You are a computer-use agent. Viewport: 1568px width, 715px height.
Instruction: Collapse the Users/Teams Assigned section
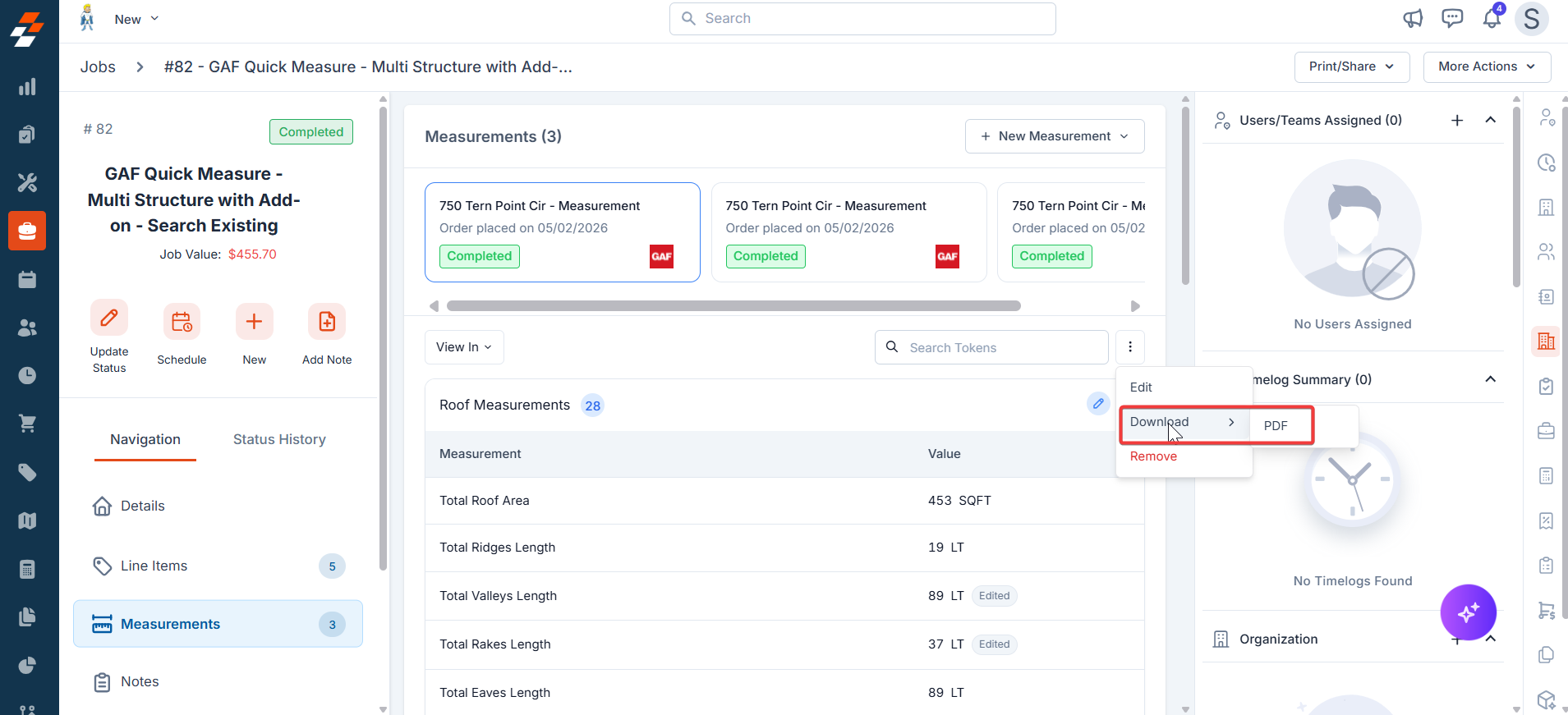(1491, 120)
